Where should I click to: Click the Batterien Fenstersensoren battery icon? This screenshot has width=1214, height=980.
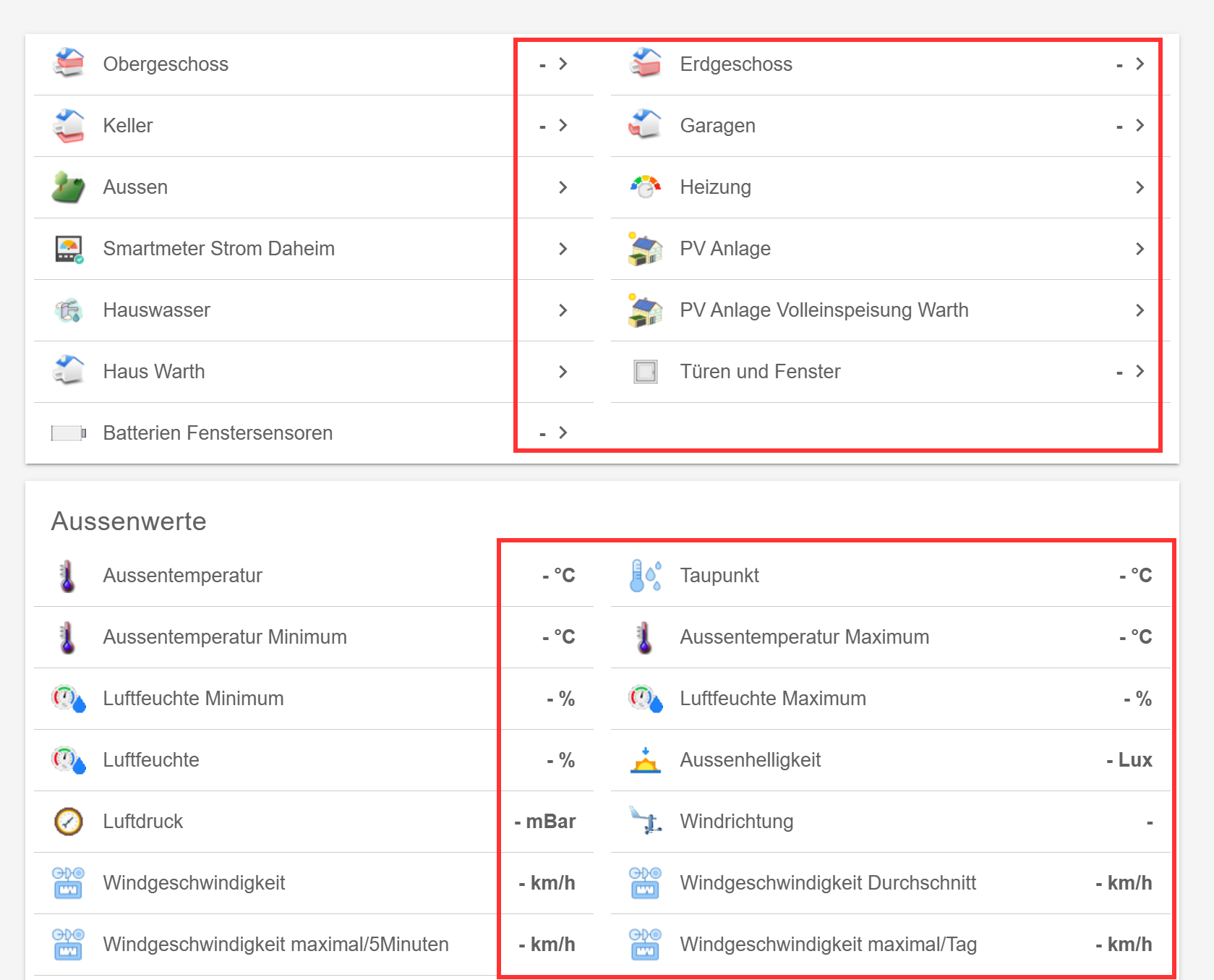click(69, 433)
